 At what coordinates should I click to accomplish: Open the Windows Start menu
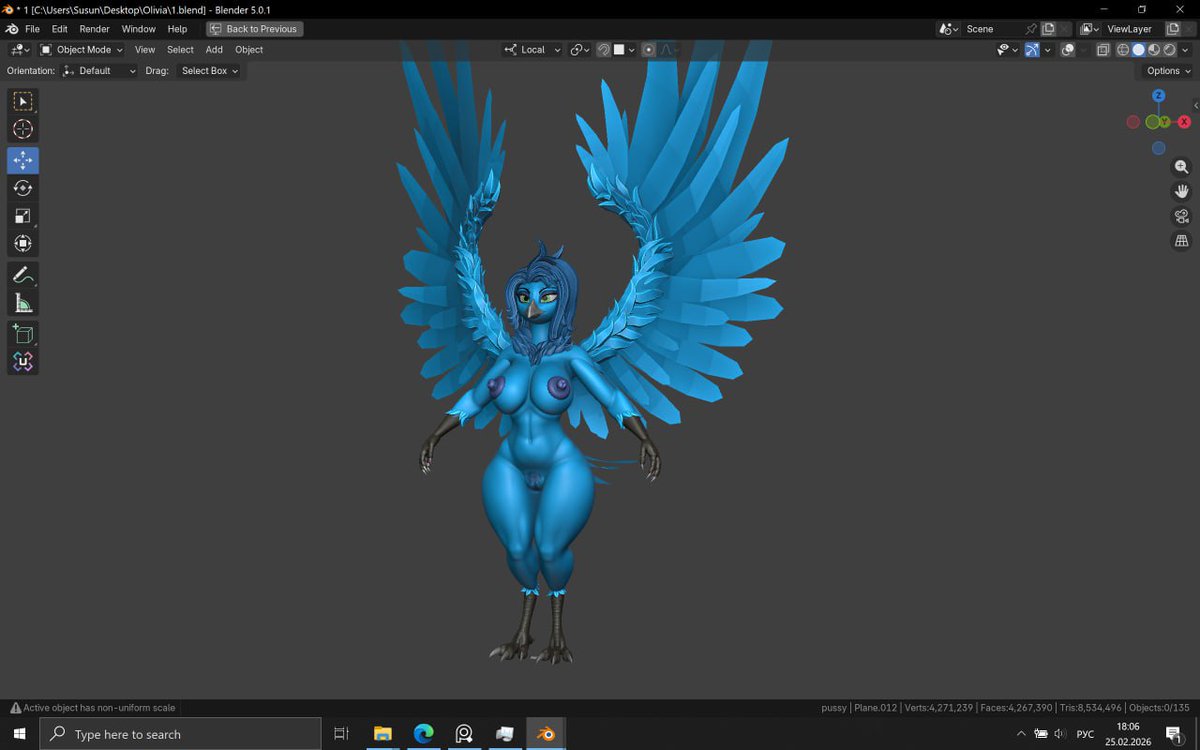(19, 734)
